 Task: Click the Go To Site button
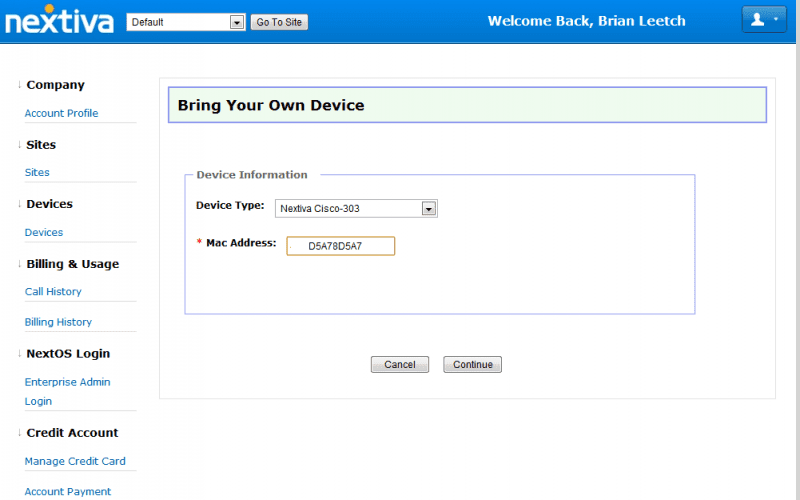point(279,22)
